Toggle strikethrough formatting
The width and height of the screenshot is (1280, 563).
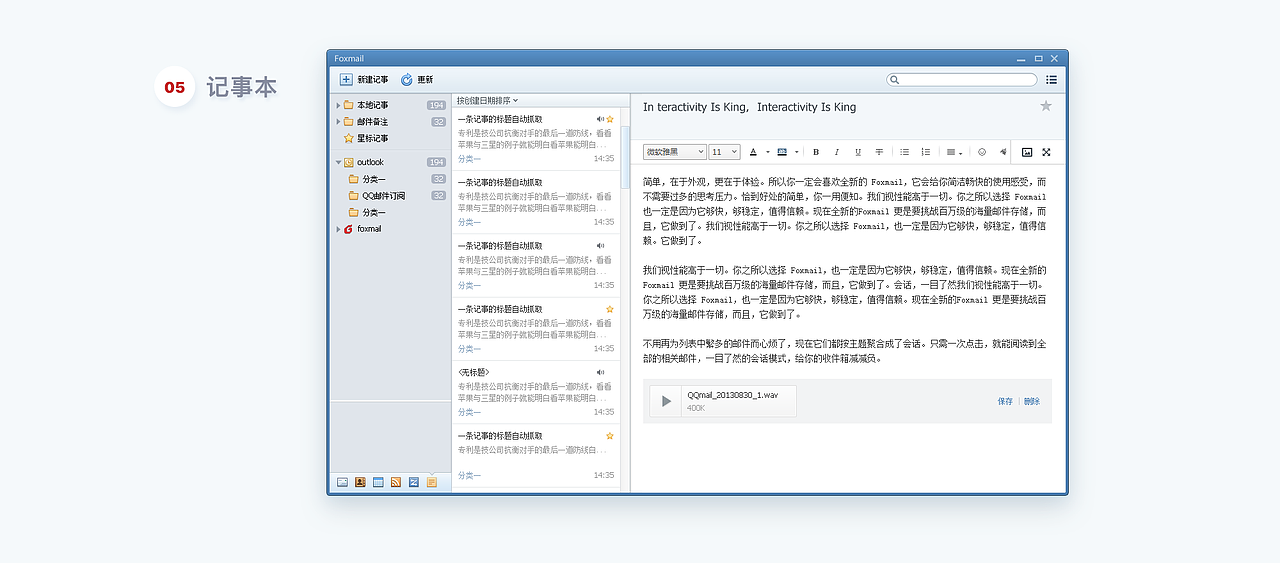click(879, 152)
